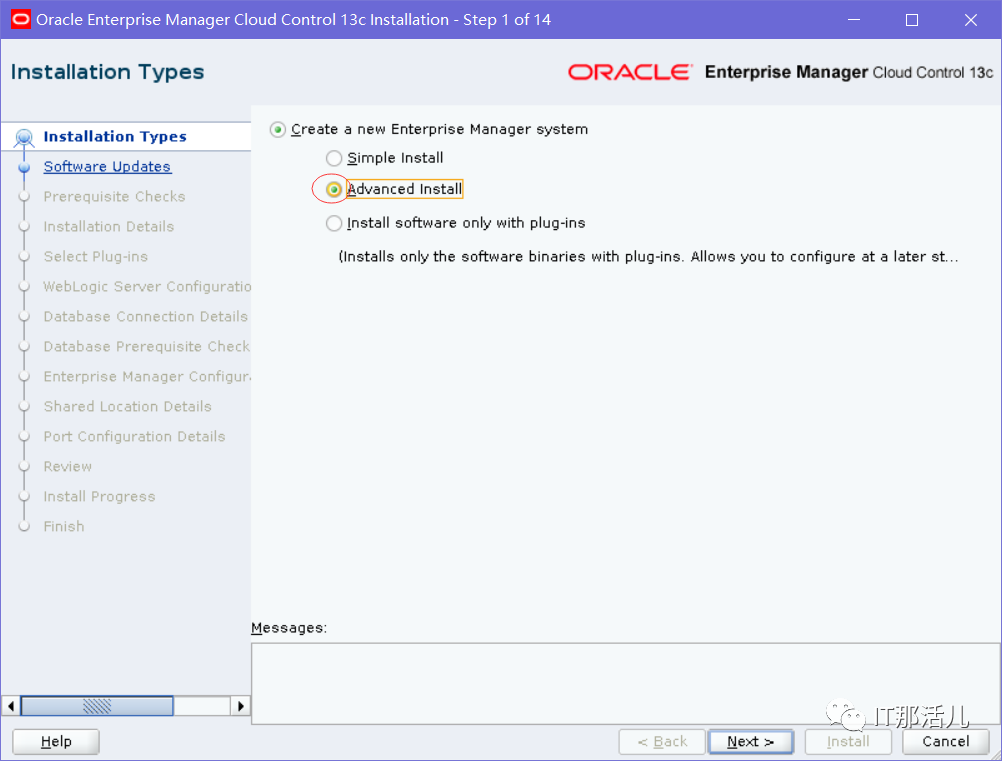
Task: Click the Install Progress step
Action: pos(99,497)
